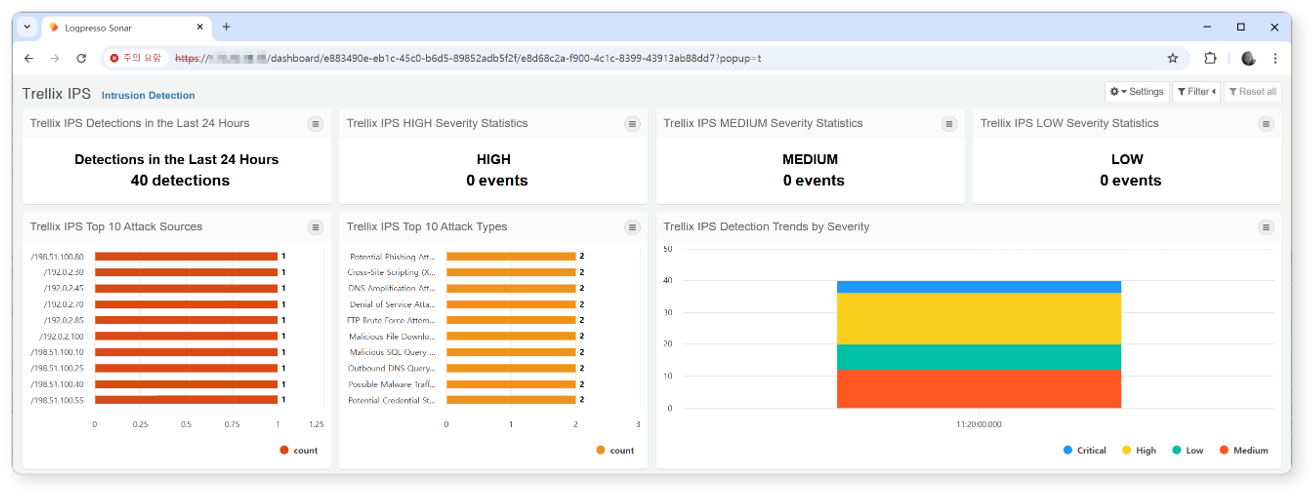Click the Intrusion Detection link

pyautogui.click(x=148, y=96)
